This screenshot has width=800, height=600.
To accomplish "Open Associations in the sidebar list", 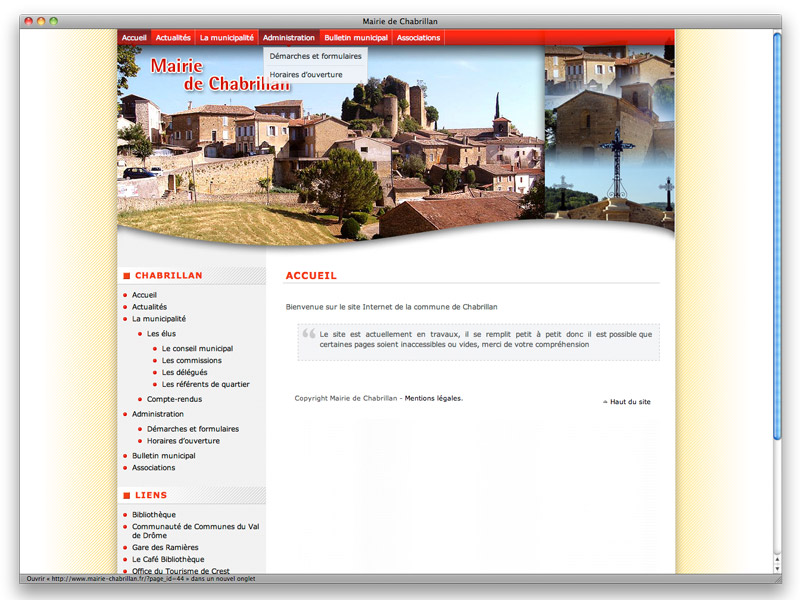I will [x=154, y=468].
